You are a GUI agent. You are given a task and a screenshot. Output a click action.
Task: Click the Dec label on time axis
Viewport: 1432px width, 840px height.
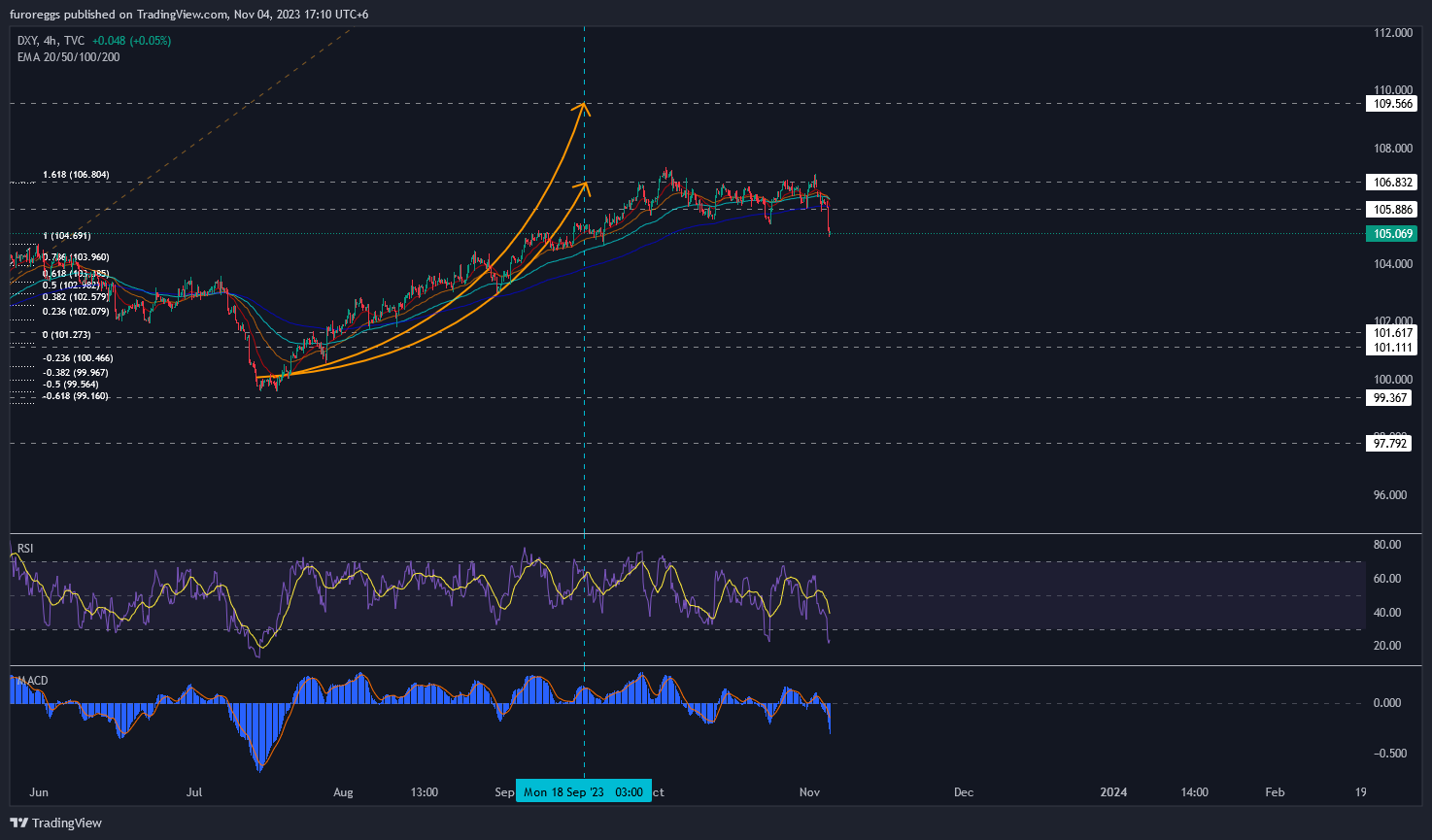pyautogui.click(x=964, y=792)
